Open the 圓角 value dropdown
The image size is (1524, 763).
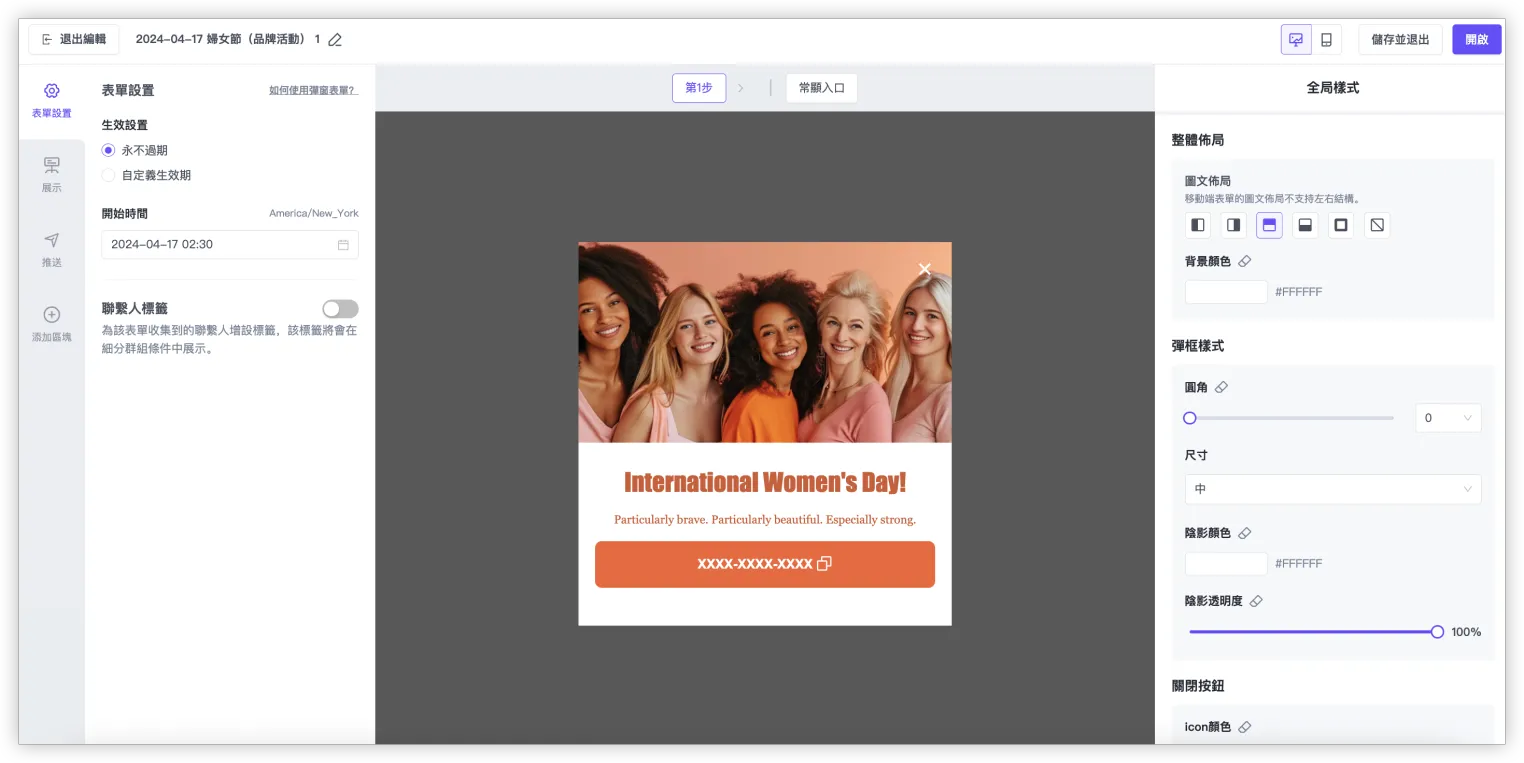[1447, 418]
